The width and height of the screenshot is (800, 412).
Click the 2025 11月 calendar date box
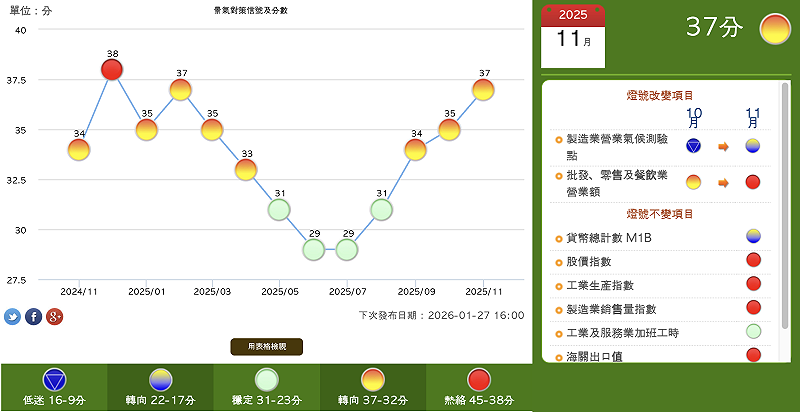573,36
